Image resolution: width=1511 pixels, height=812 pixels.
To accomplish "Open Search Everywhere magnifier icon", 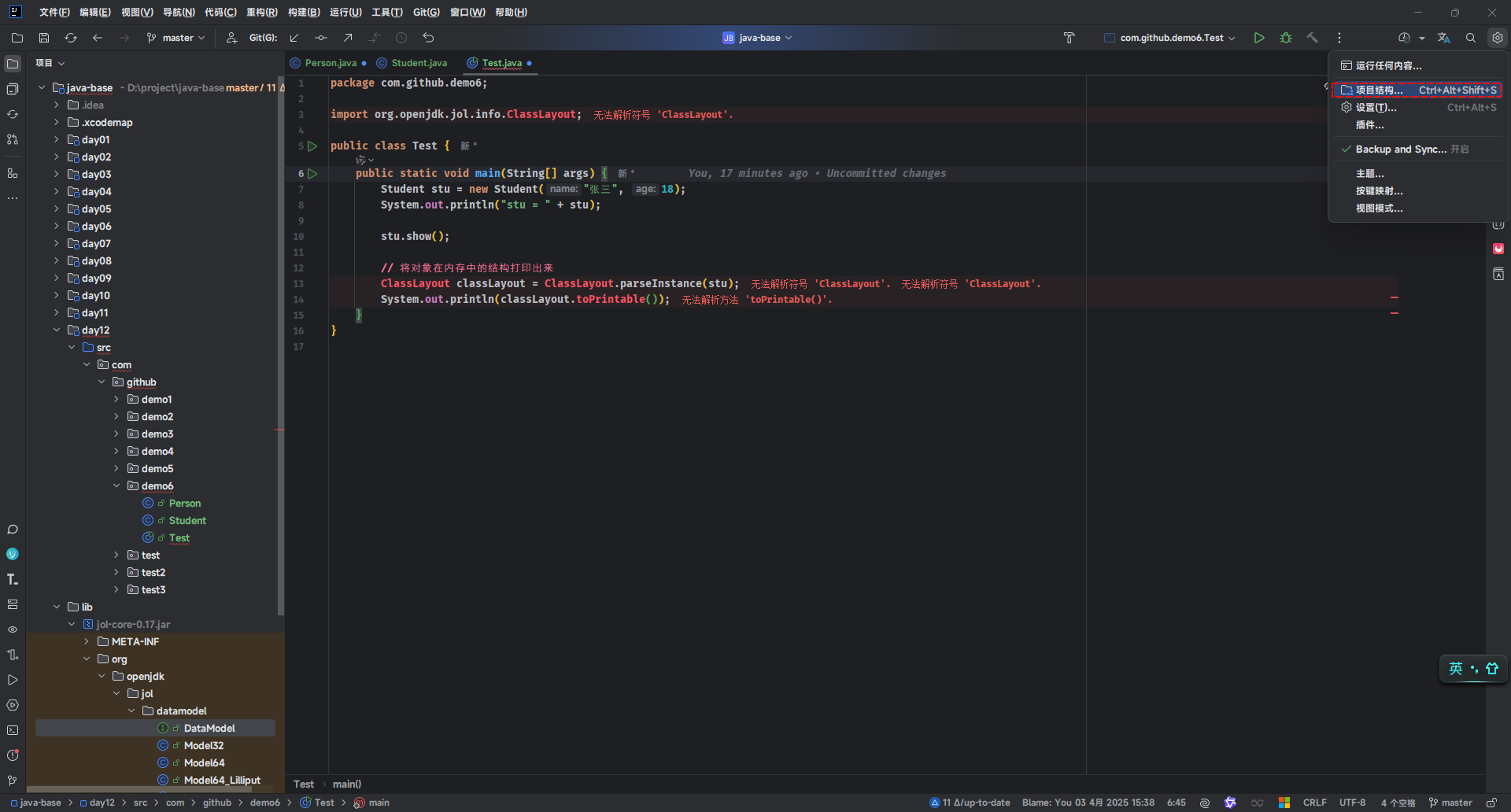I will coord(1470,38).
